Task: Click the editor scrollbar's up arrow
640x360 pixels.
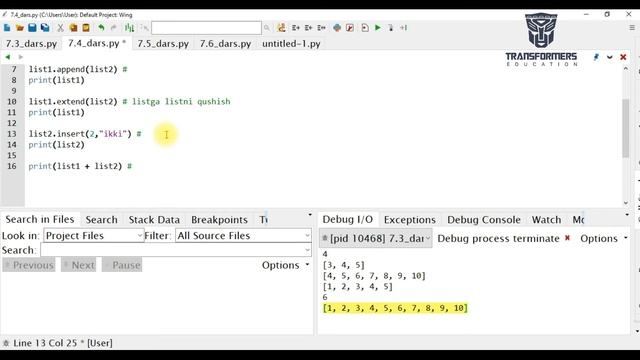Action: coord(626,69)
